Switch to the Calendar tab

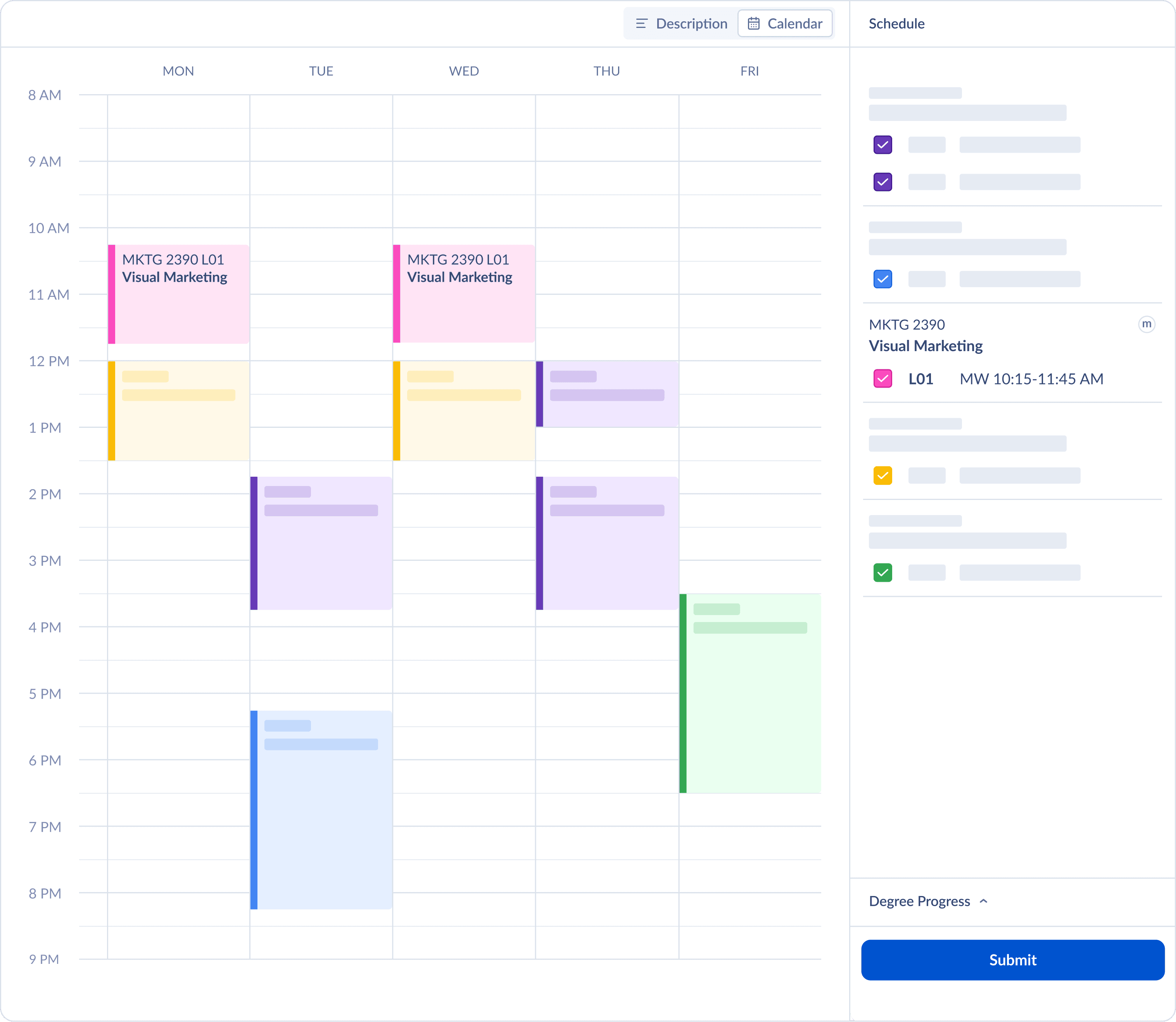(x=785, y=23)
